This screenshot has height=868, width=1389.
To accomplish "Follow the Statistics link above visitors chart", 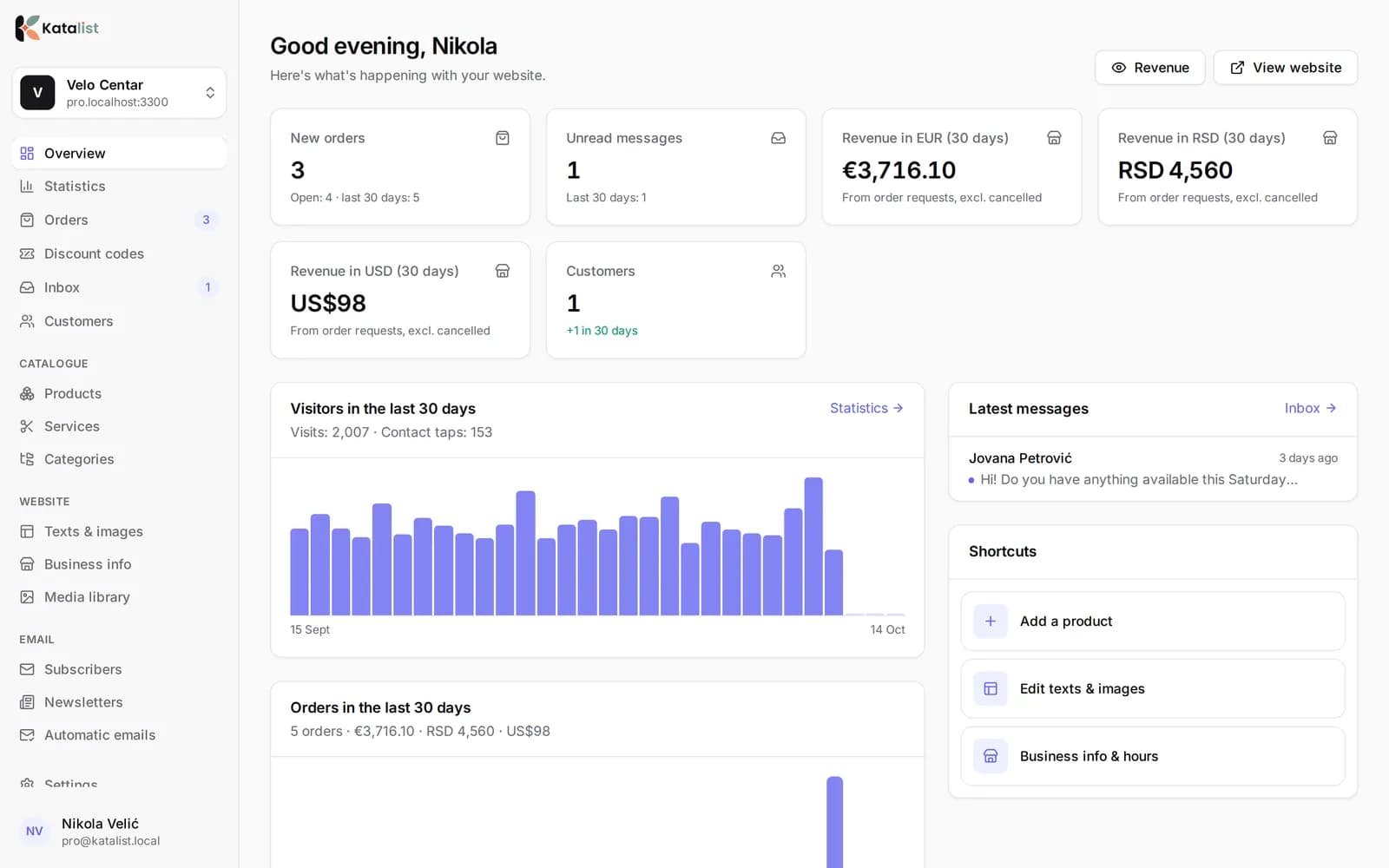I will [x=866, y=408].
